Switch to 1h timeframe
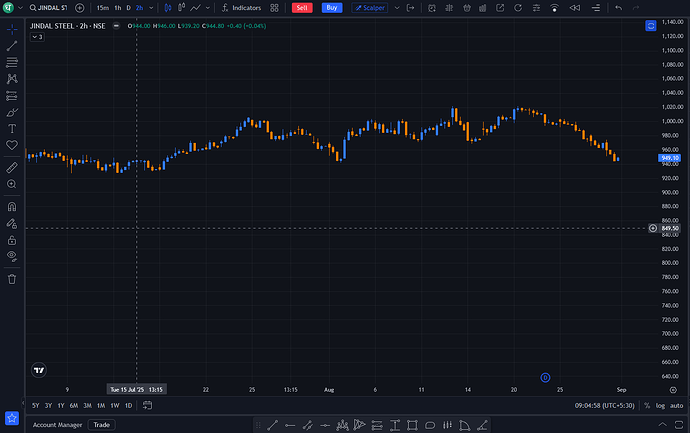 tap(117, 8)
